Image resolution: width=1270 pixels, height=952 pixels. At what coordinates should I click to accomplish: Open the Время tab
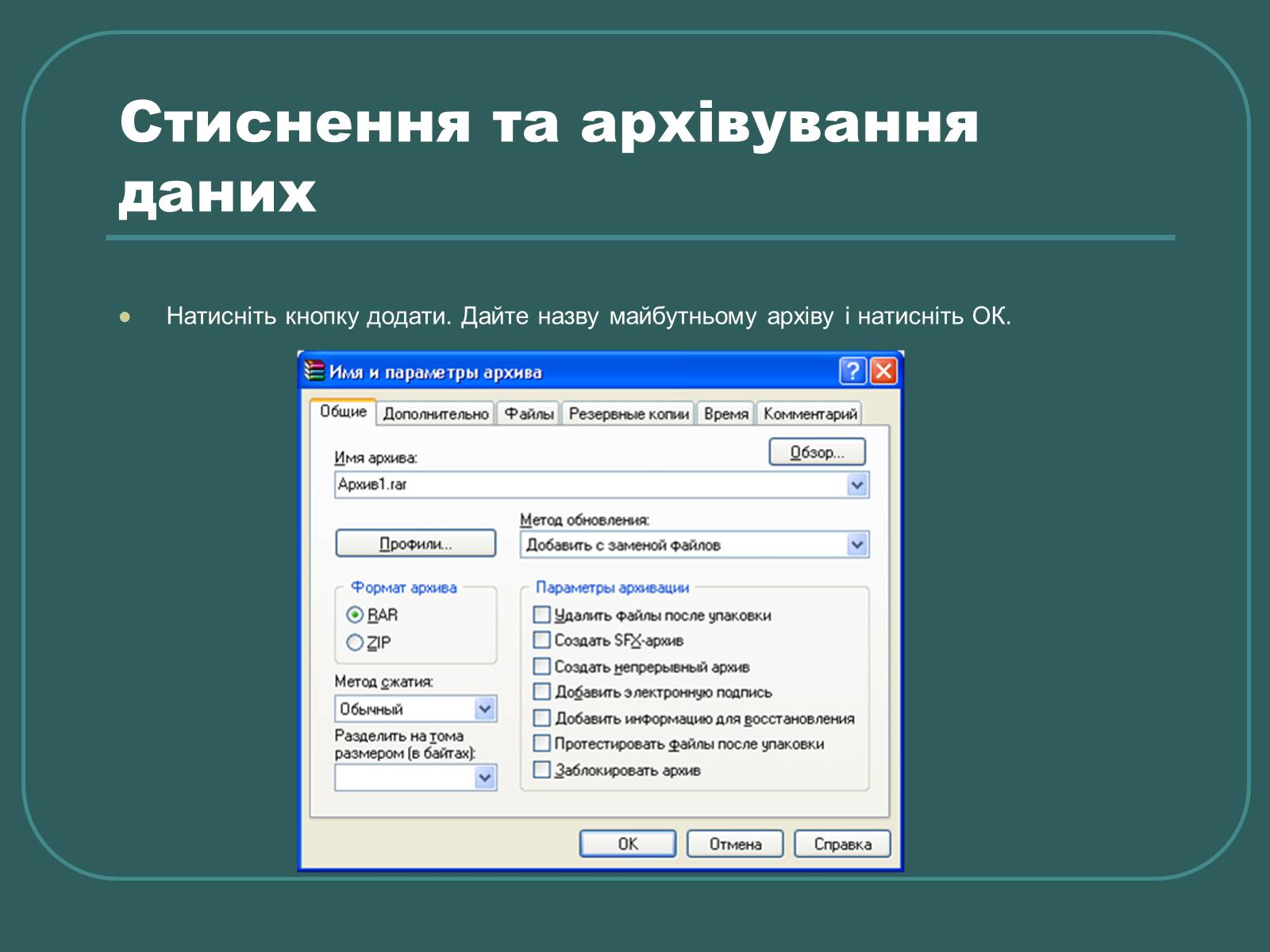(726, 414)
